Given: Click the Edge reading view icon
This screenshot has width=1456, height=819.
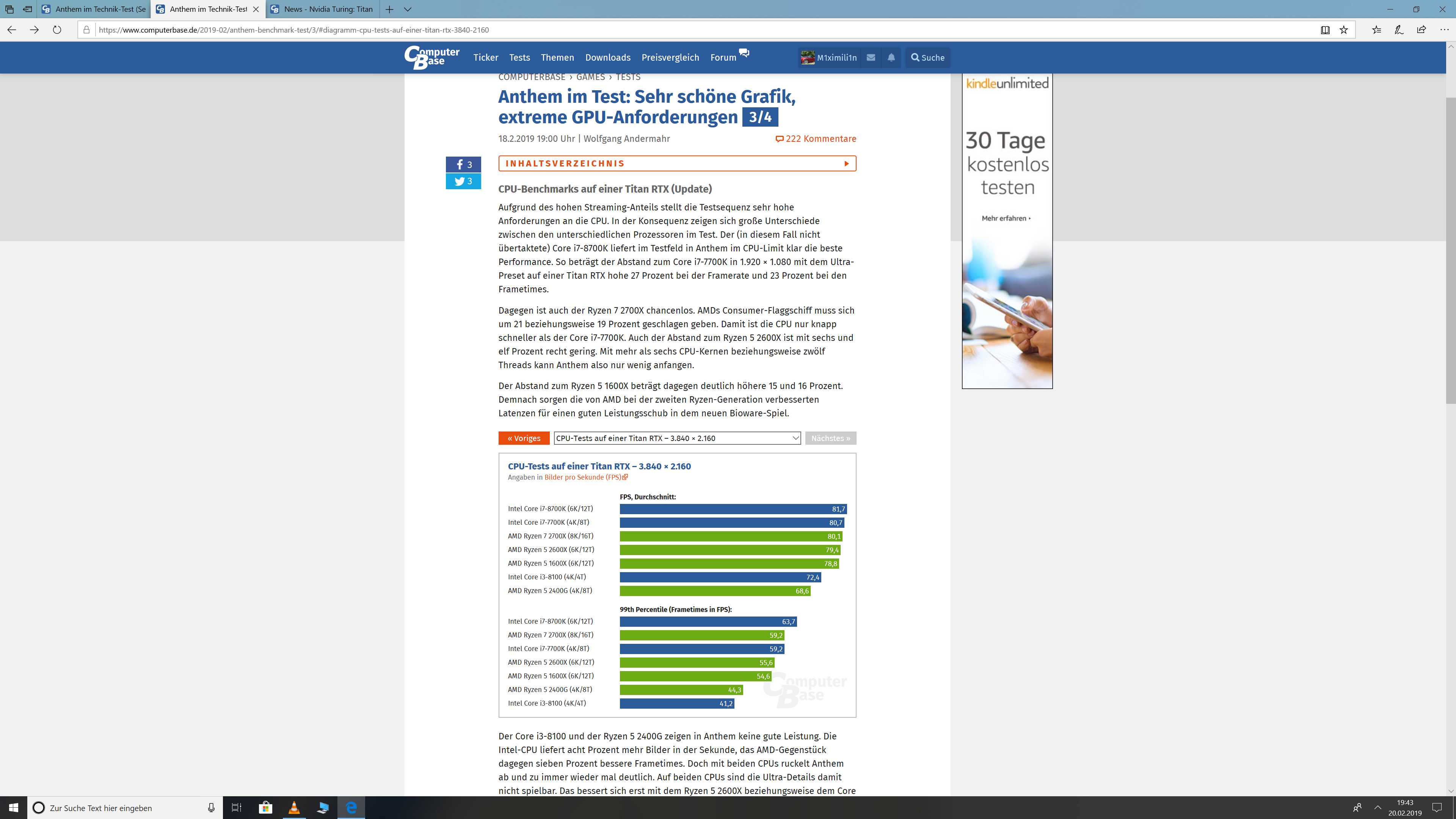Looking at the screenshot, I should 1325,30.
